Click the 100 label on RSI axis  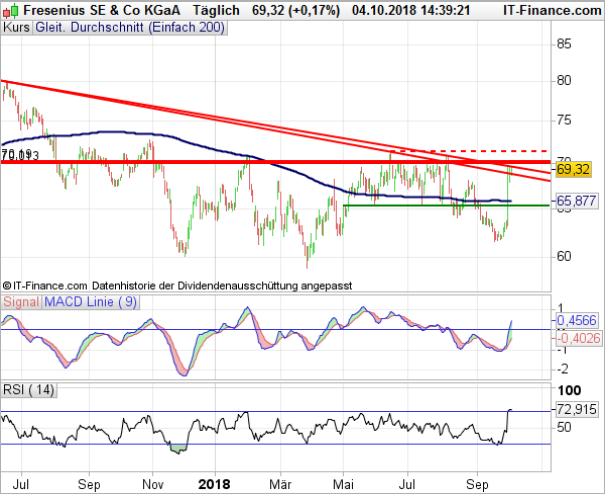pyautogui.click(x=569, y=391)
